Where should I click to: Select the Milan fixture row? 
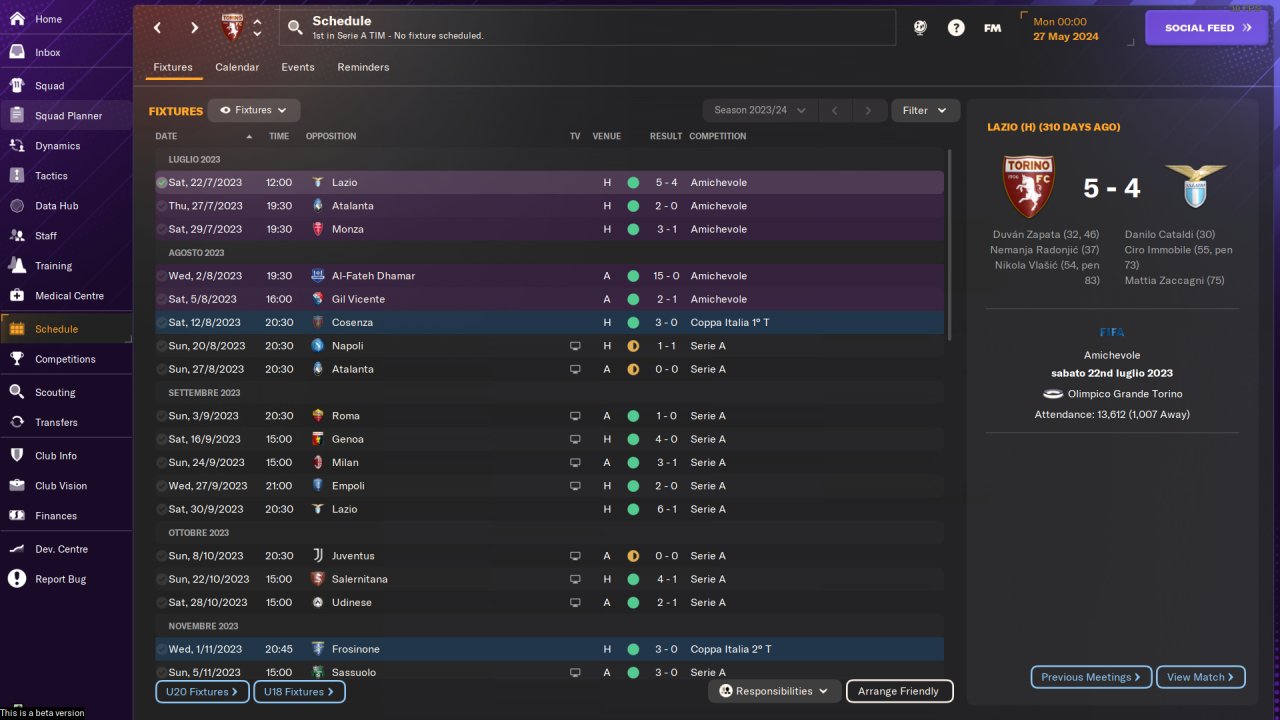tap(549, 463)
